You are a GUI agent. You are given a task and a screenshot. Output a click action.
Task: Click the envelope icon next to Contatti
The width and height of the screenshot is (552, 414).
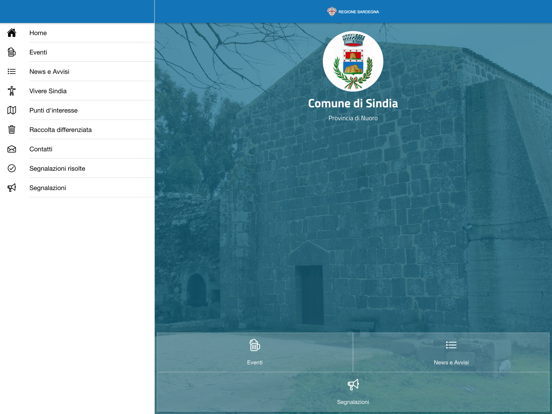(x=12, y=149)
